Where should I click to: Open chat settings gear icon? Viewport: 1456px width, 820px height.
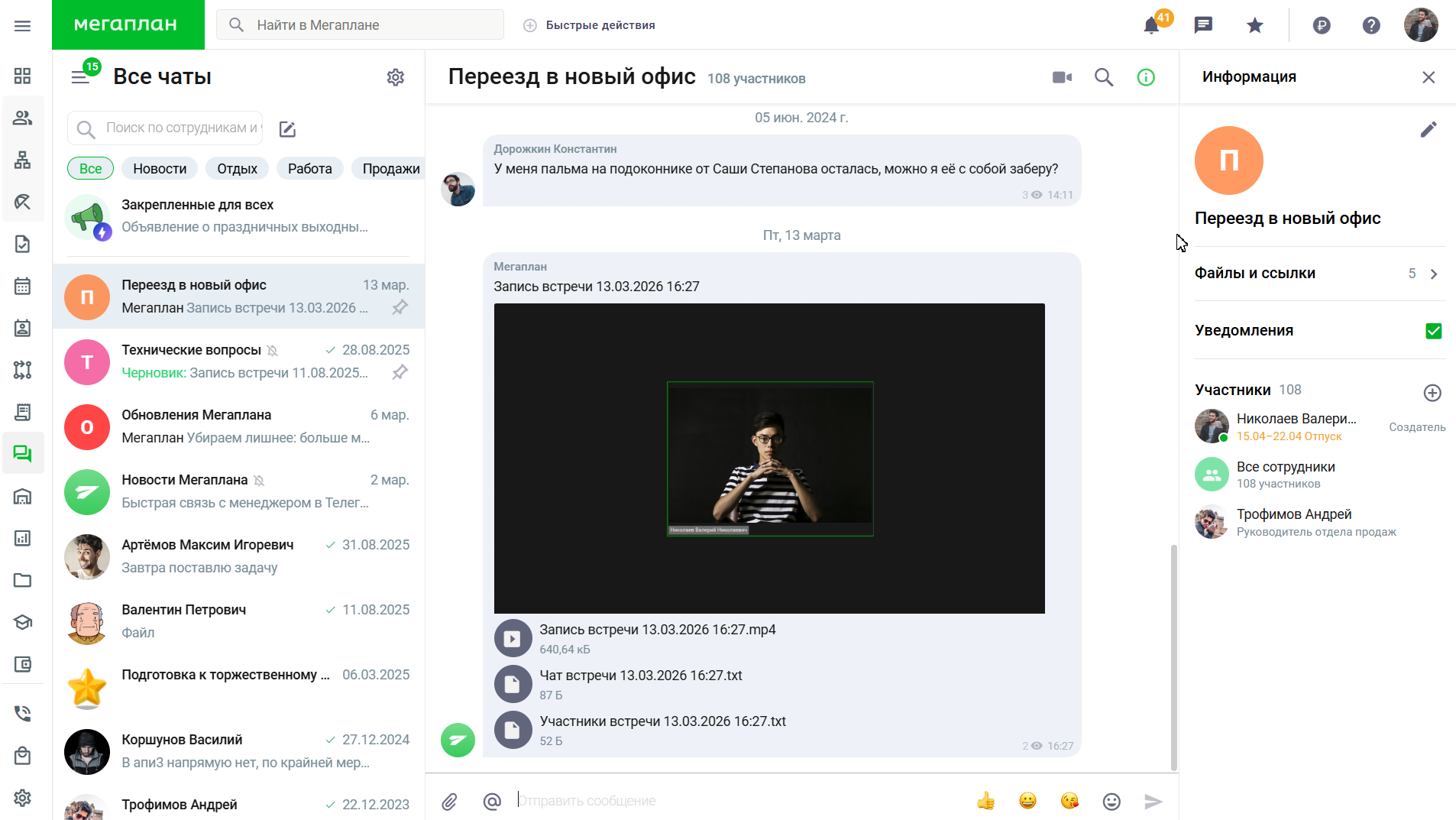395,77
